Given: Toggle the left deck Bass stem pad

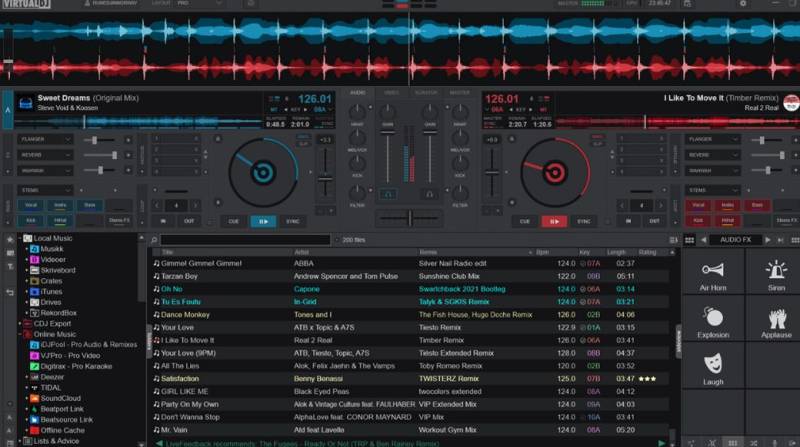Looking at the screenshot, I should coord(90,205).
